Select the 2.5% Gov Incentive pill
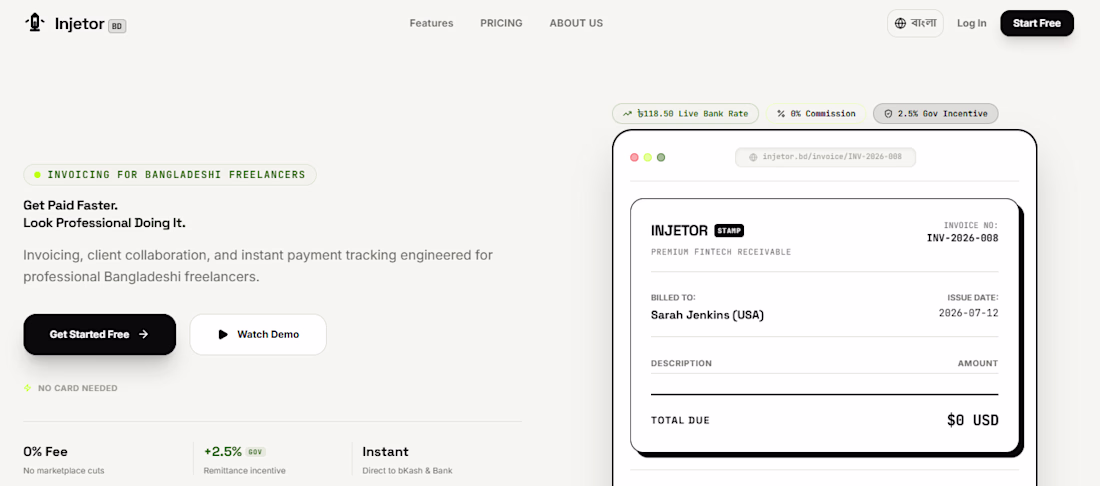The height and width of the screenshot is (486, 1100). click(x=935, y=114)
